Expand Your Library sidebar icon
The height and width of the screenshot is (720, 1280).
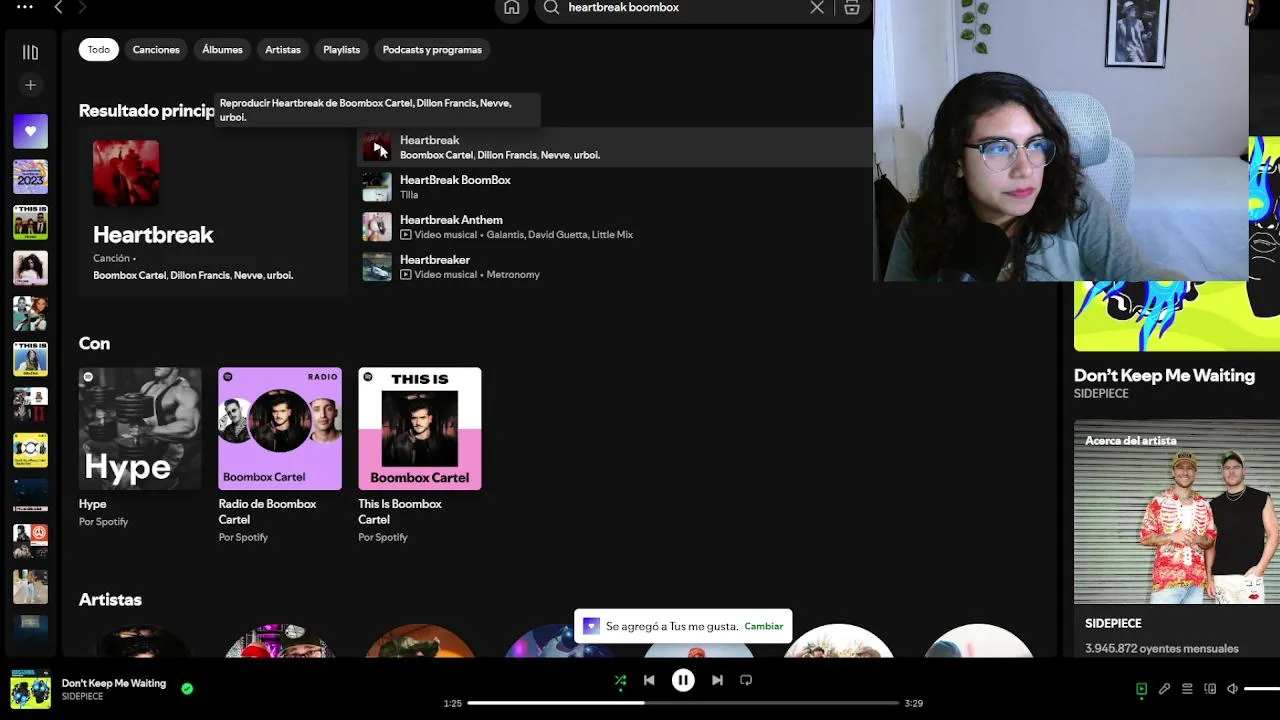pos(30,52)
